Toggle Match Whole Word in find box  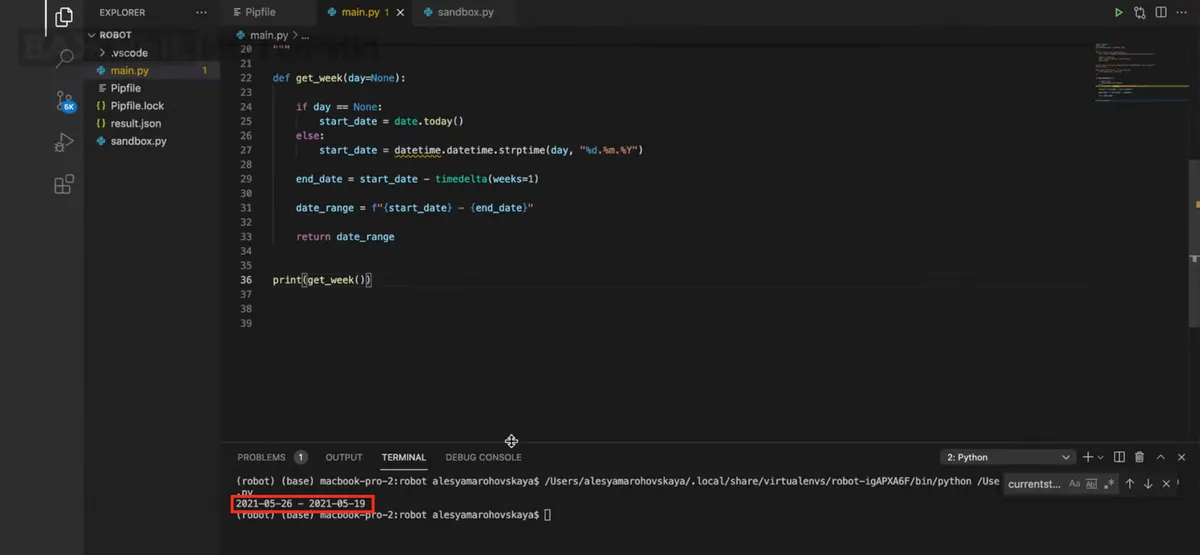point(1092,484)
